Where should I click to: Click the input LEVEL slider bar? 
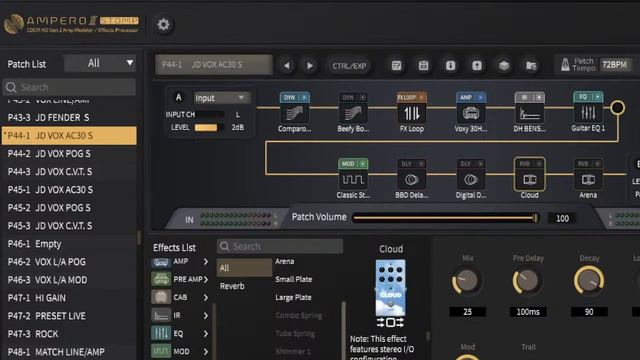pyautogui.click(x=209, y=128)
